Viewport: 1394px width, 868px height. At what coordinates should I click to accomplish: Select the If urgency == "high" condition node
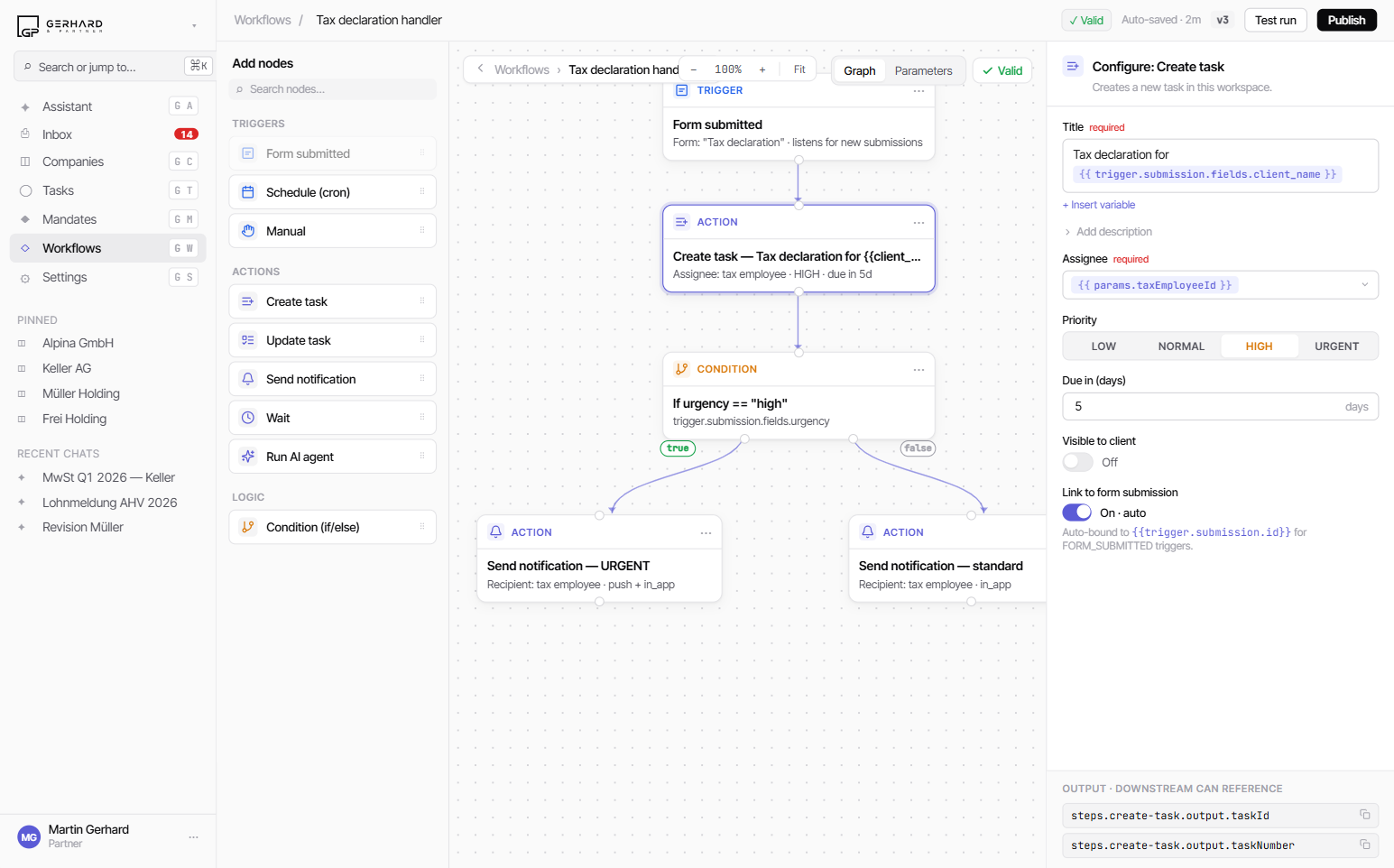(799, 395)
